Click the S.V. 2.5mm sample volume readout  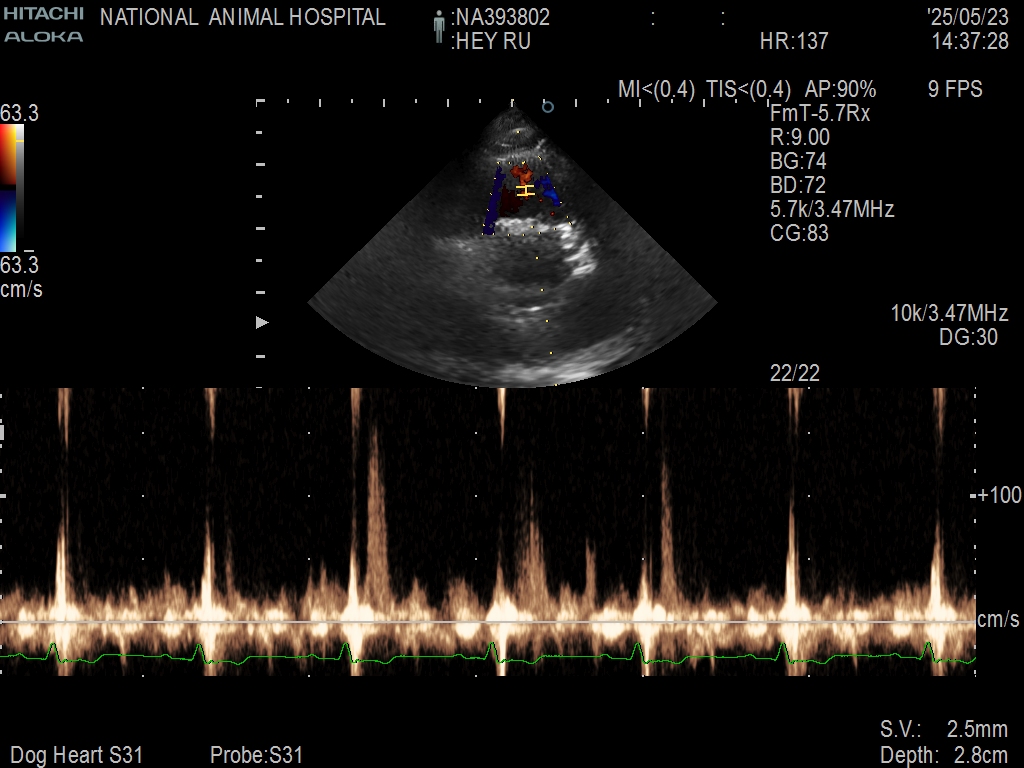pos(943,729)
